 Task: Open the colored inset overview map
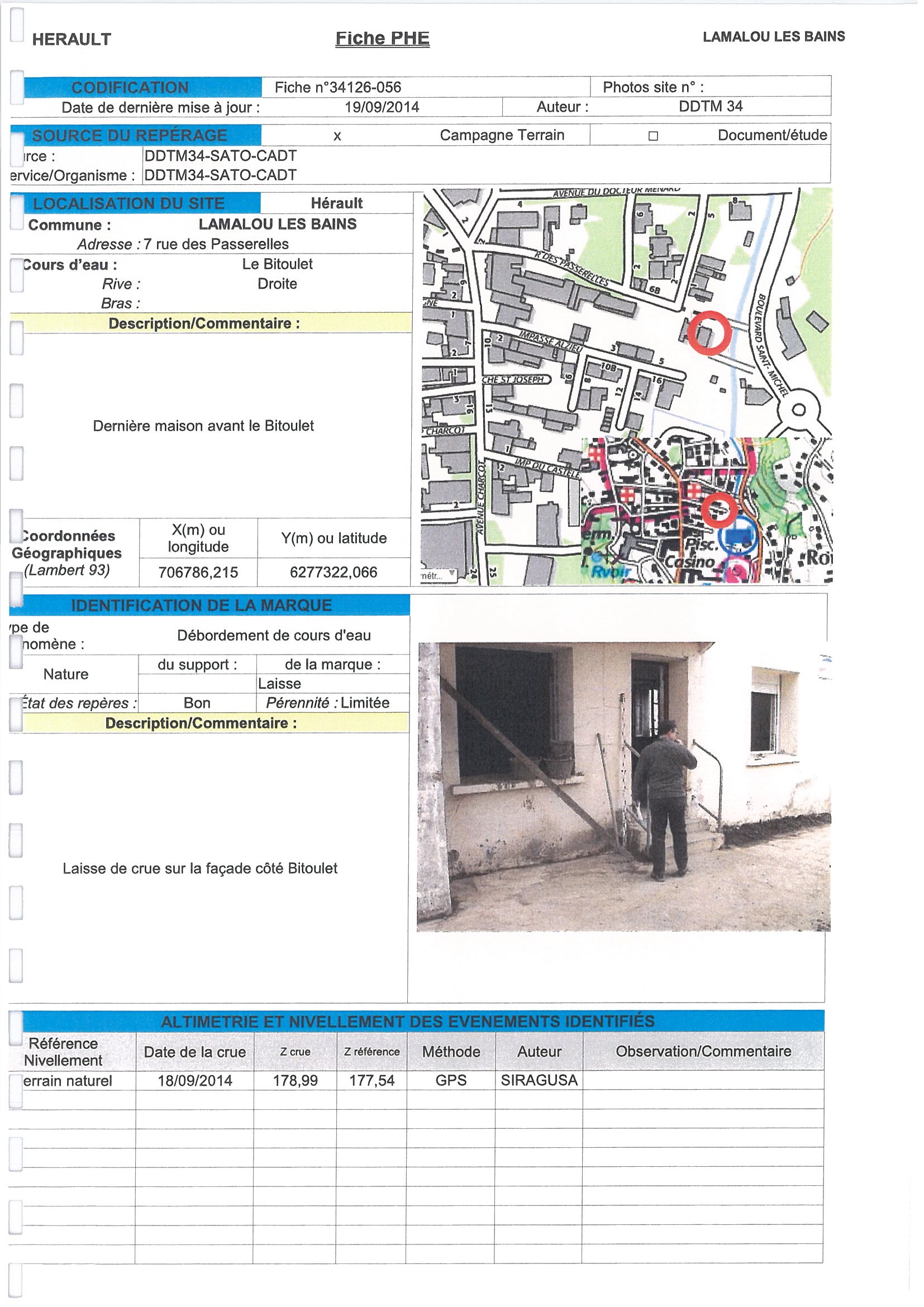click(711, 513)
